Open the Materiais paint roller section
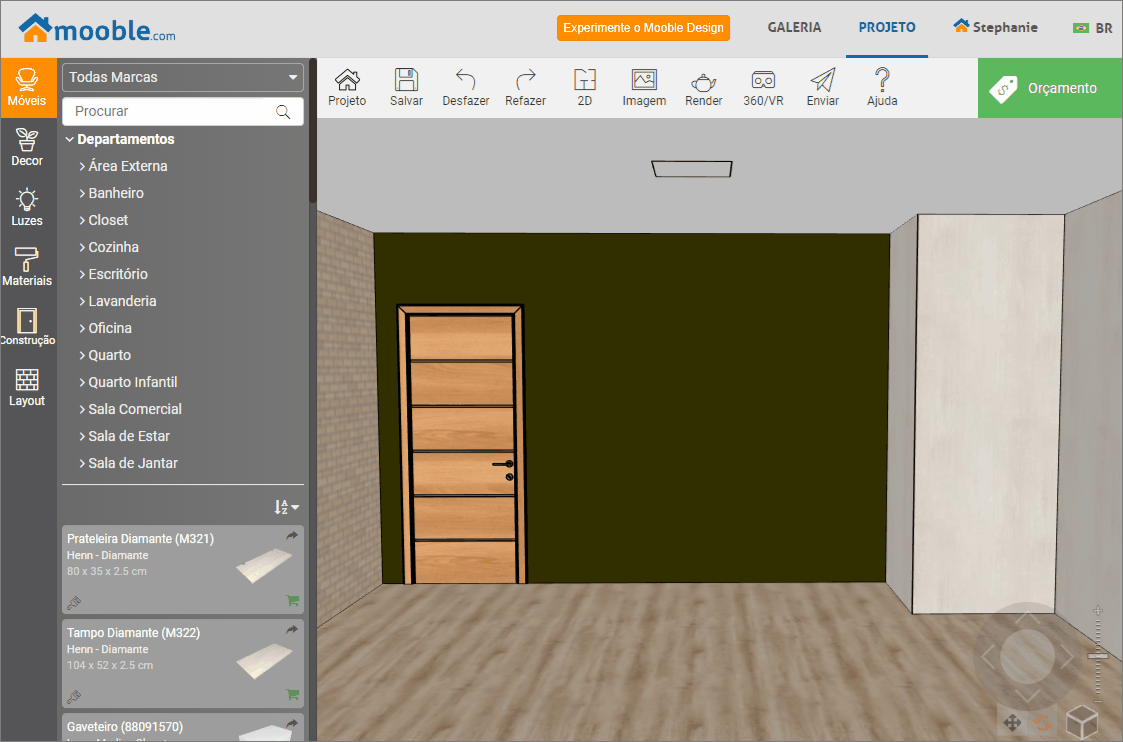The height and width of the screenshot is (742, 1123). pyautogui.click(x=27, y=267)
